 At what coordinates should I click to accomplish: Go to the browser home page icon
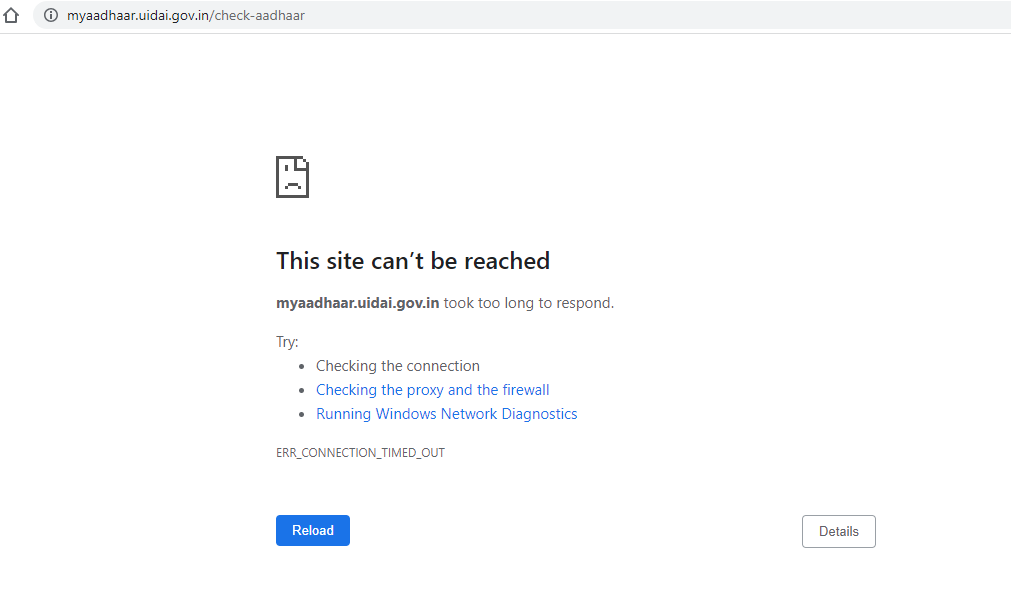11,15
